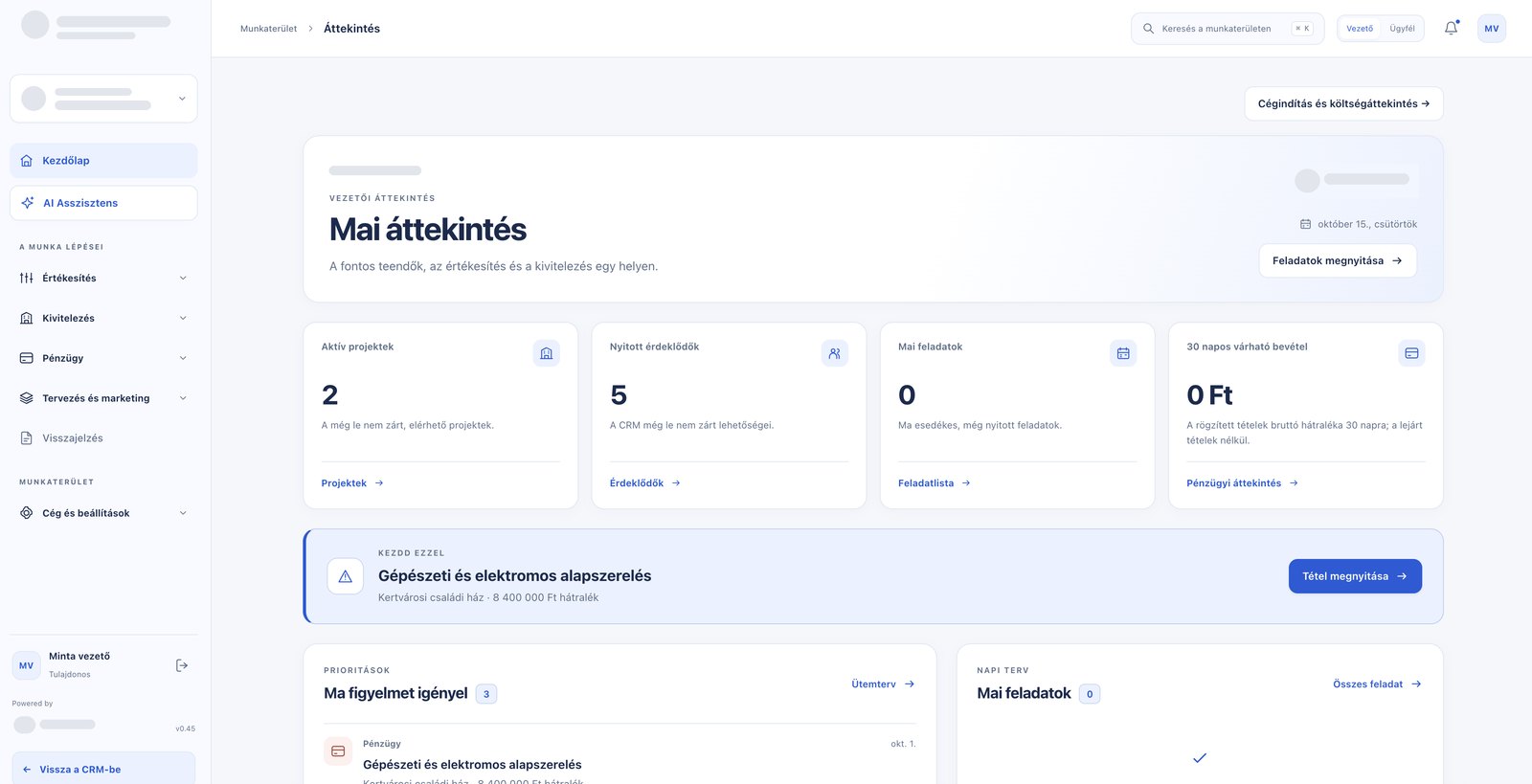Open the Projektek link
Viewport: 1532px width, 784px height.
tap(352, 483)
